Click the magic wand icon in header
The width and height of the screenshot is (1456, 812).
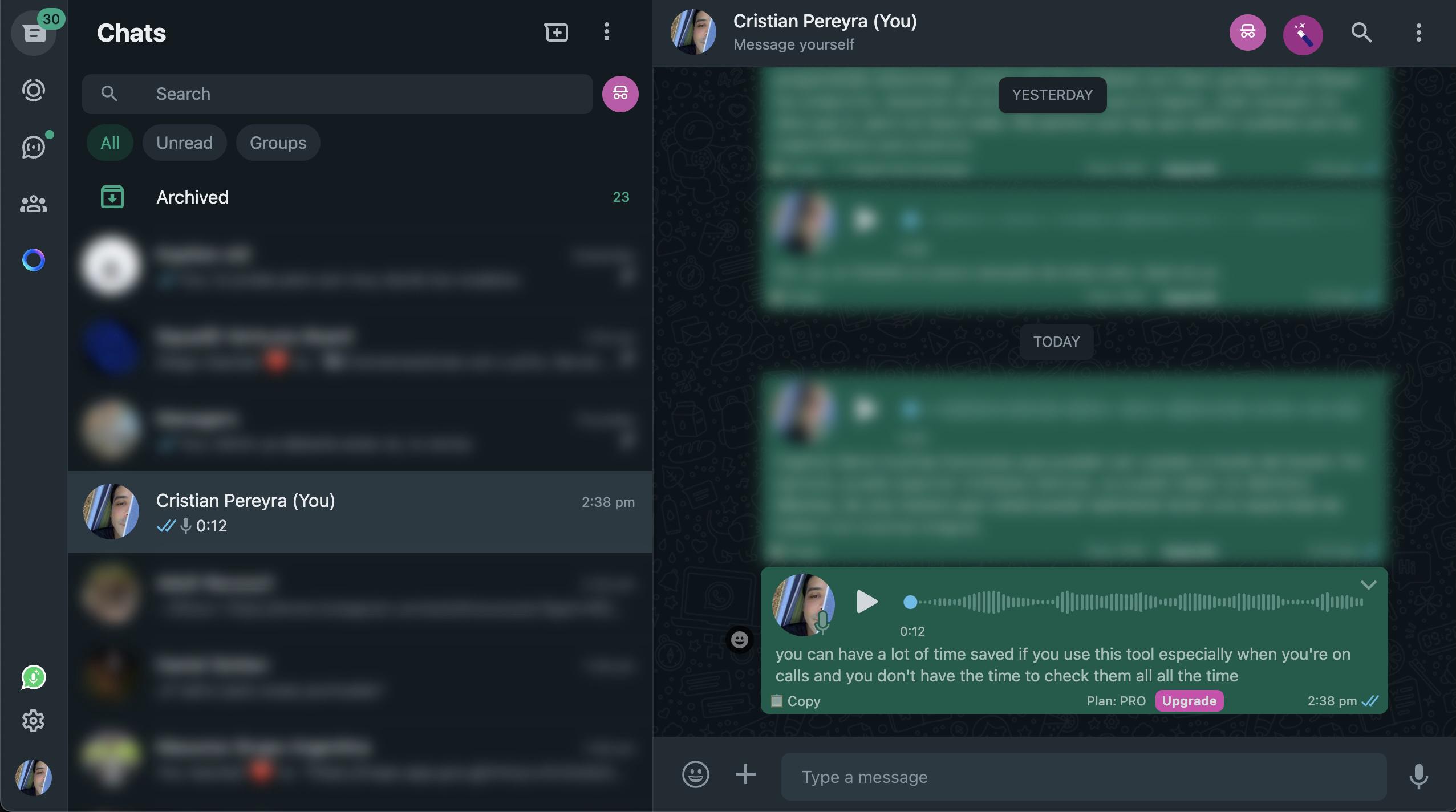pos(1303,34)
